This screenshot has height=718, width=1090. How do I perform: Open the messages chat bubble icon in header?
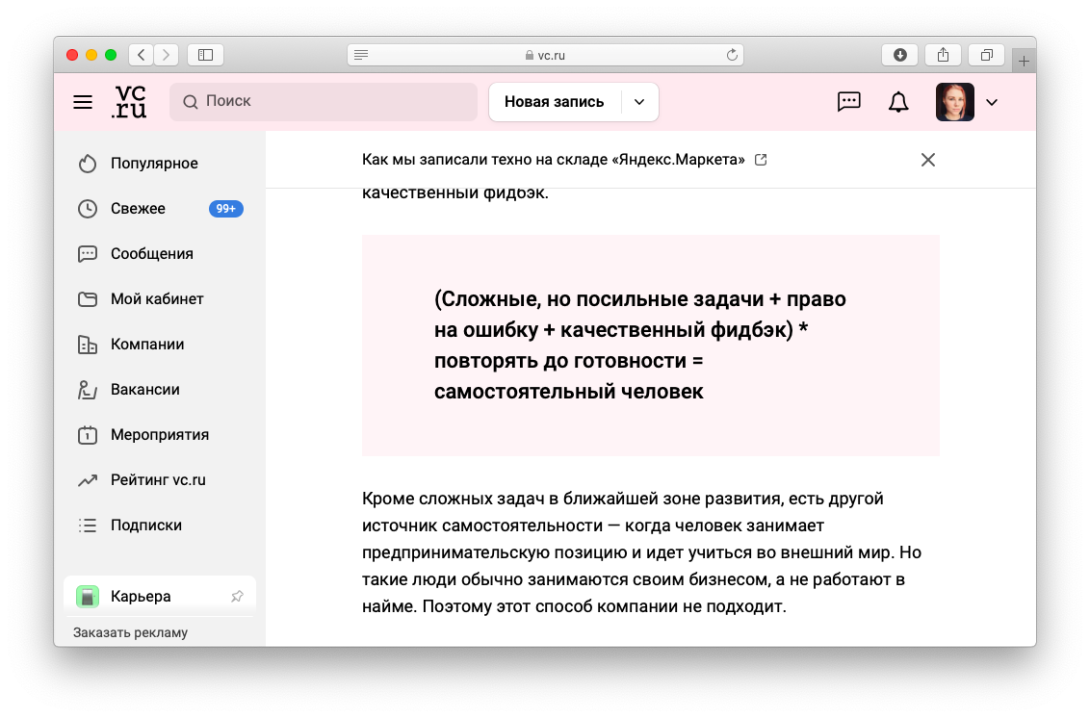849,102
